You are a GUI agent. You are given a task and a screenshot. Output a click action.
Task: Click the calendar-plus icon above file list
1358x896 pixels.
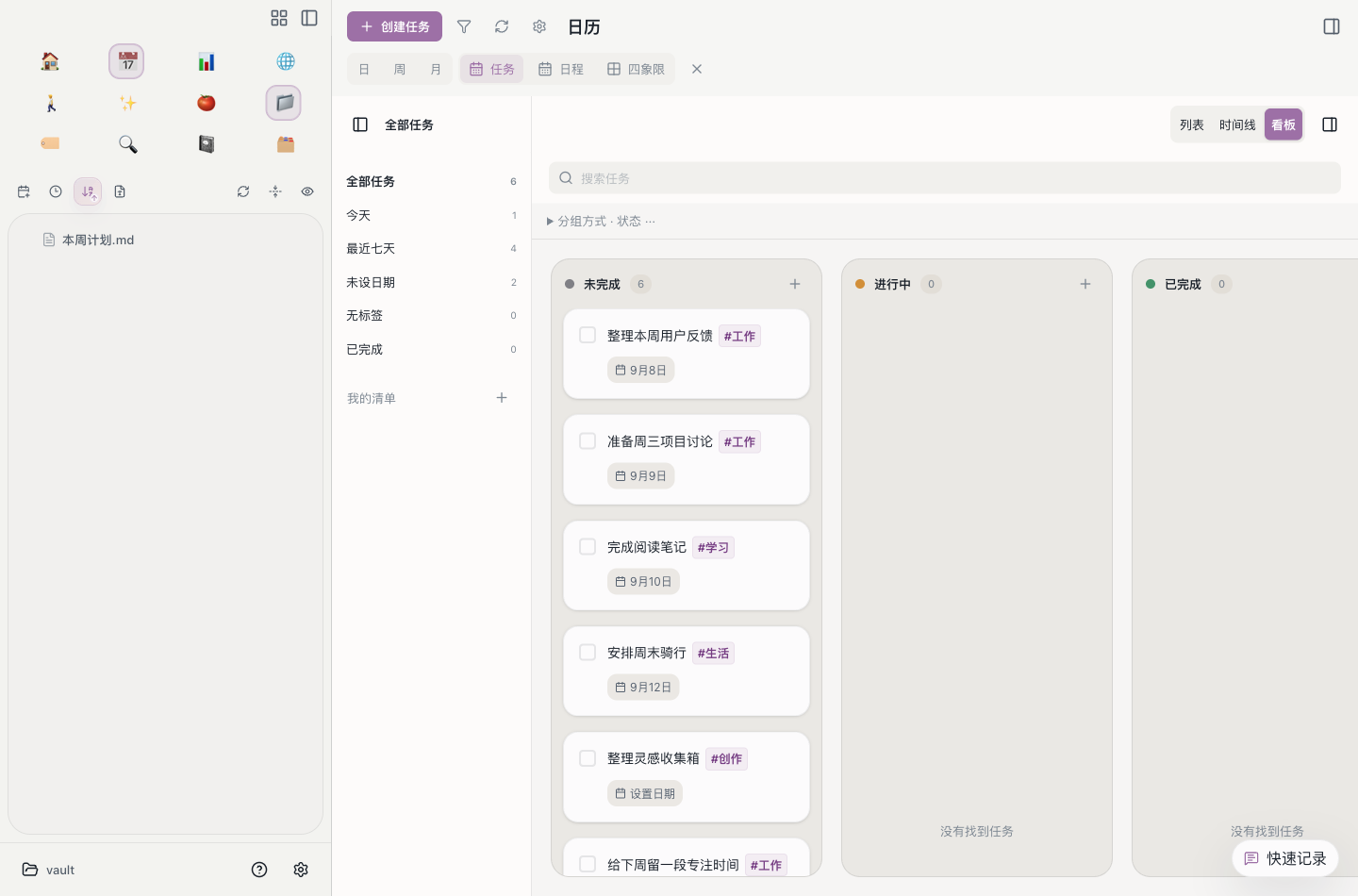coord(24,191)
